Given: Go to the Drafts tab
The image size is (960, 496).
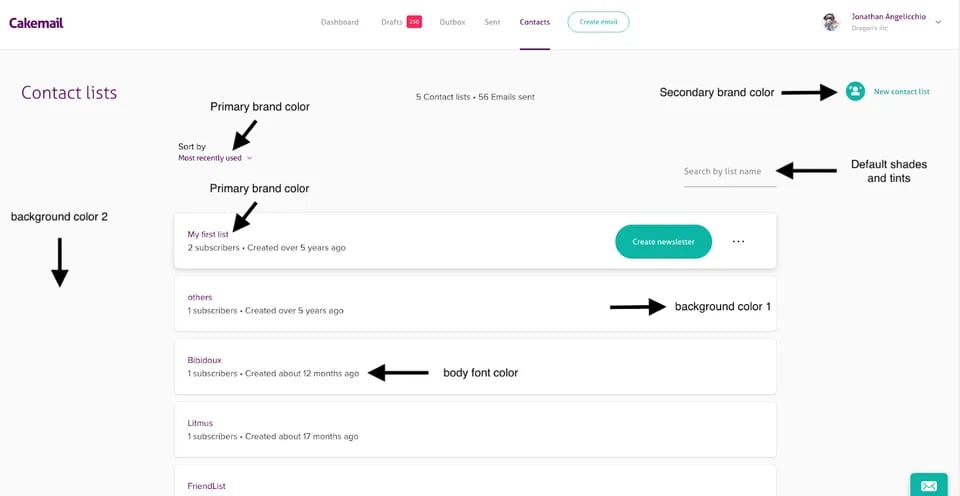Looking at the screenshot, I should tap(391, 22).
